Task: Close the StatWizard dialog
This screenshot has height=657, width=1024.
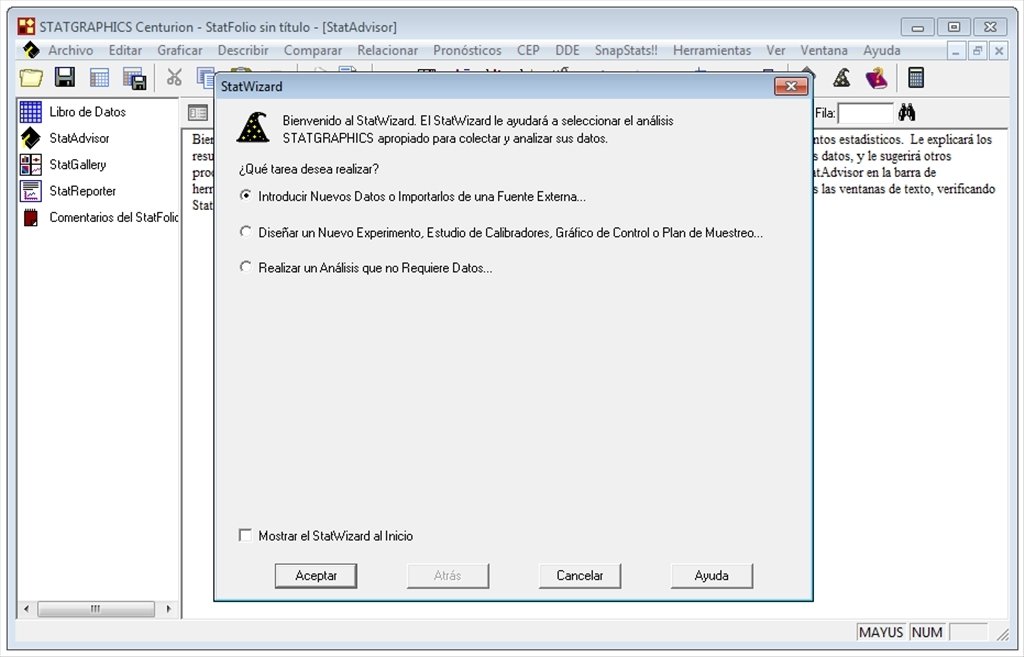Action: tap(791, 86)
